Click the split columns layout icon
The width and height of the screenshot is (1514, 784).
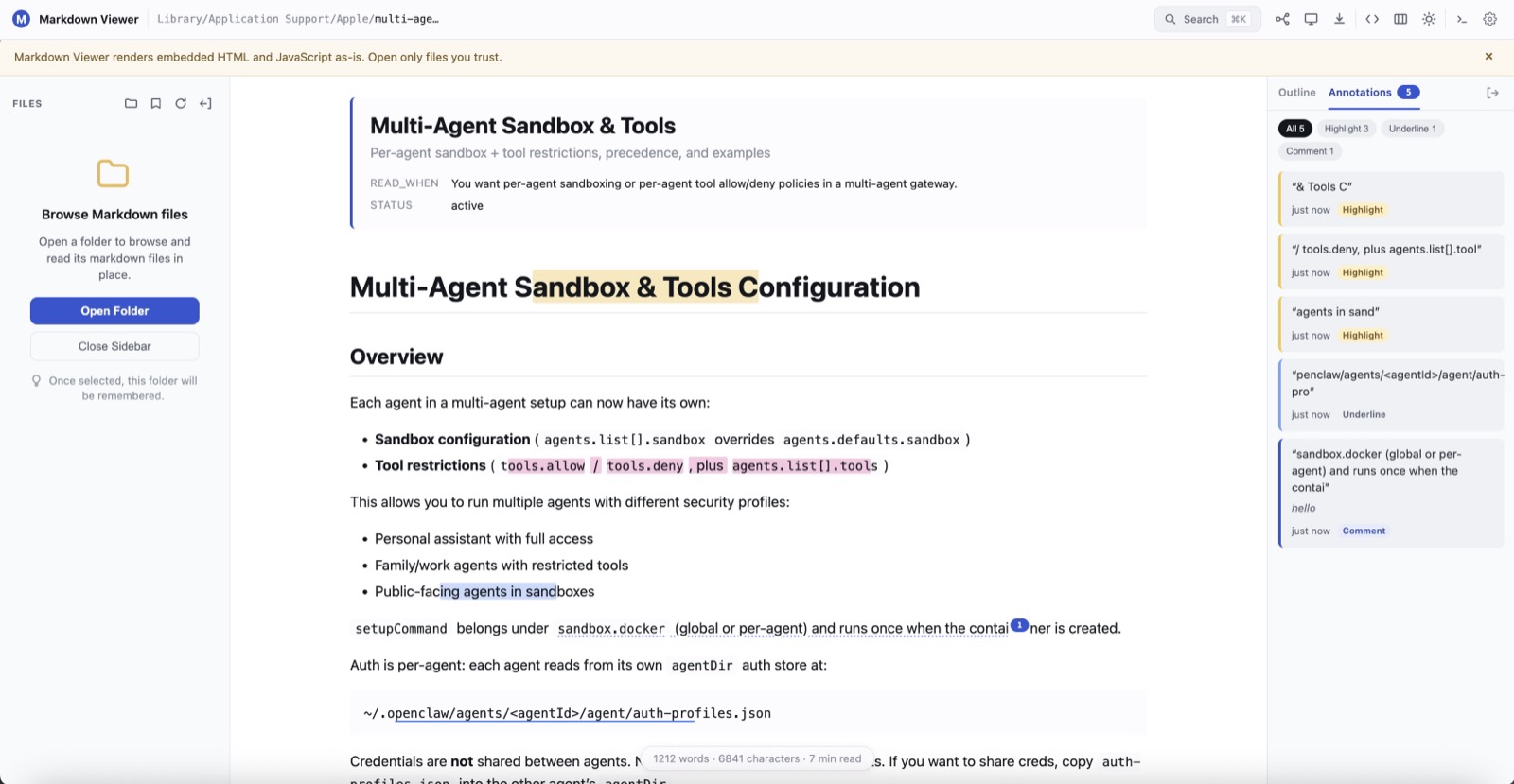tap(1400, 19)
